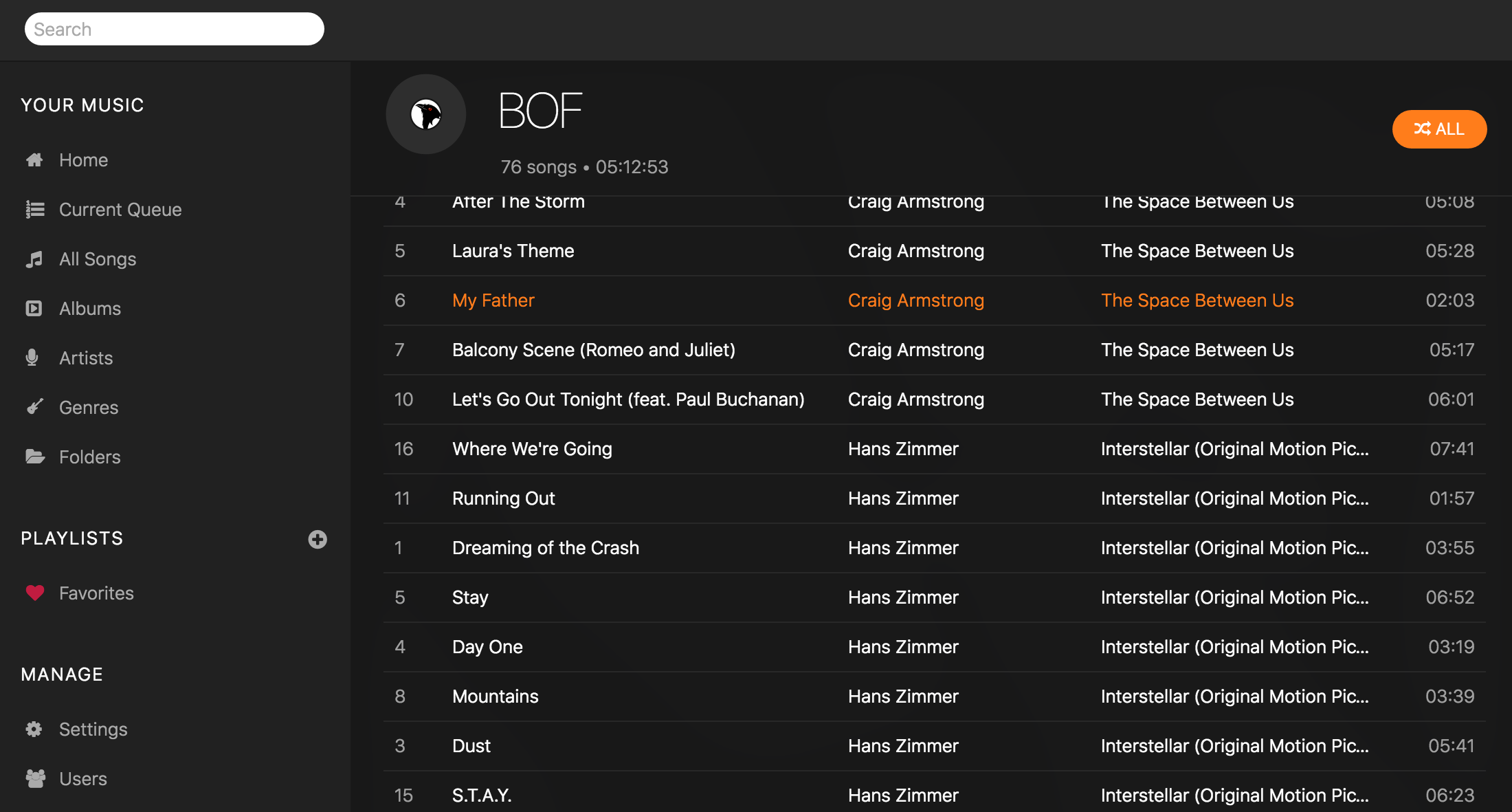Select the playing track My Father

tap(493, 300)
